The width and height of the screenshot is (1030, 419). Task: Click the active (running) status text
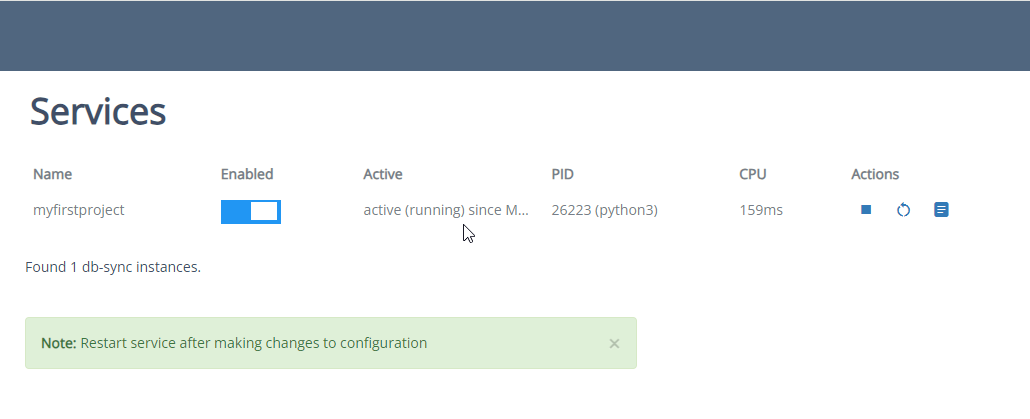click(x=445, y=210)
